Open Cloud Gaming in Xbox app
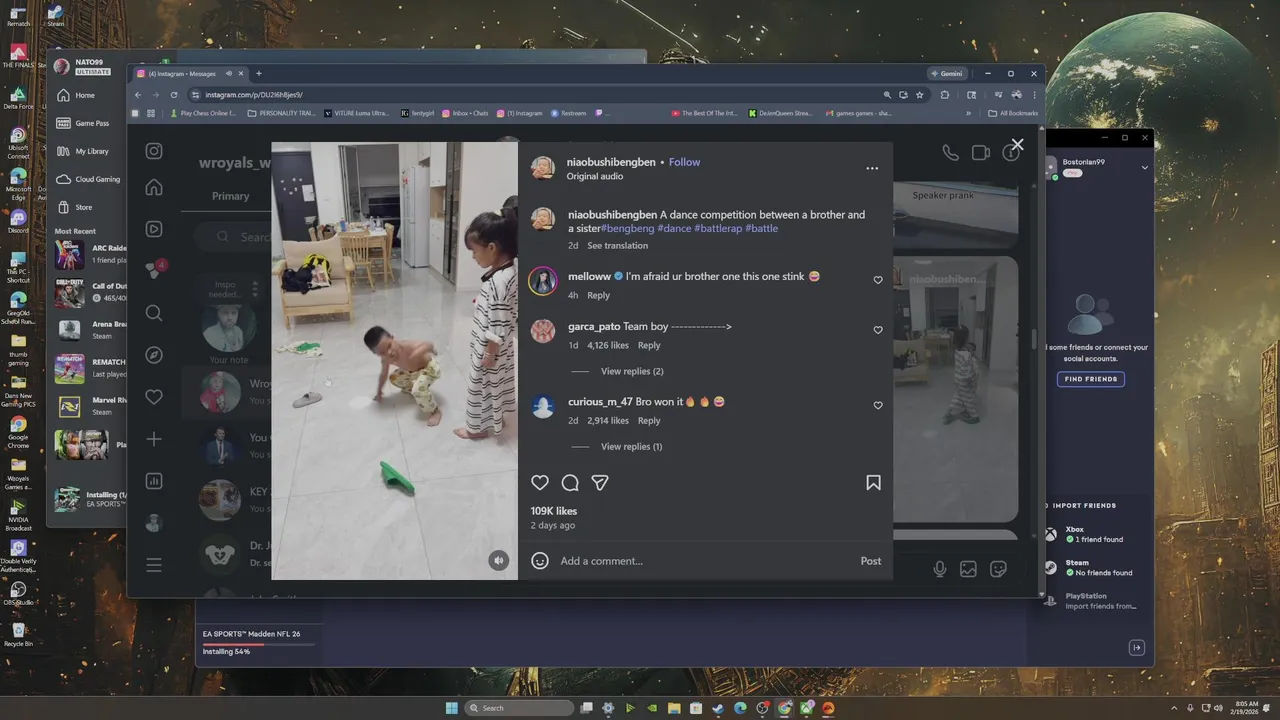This screenshot has width=1280, height=720. click(88, 179)
